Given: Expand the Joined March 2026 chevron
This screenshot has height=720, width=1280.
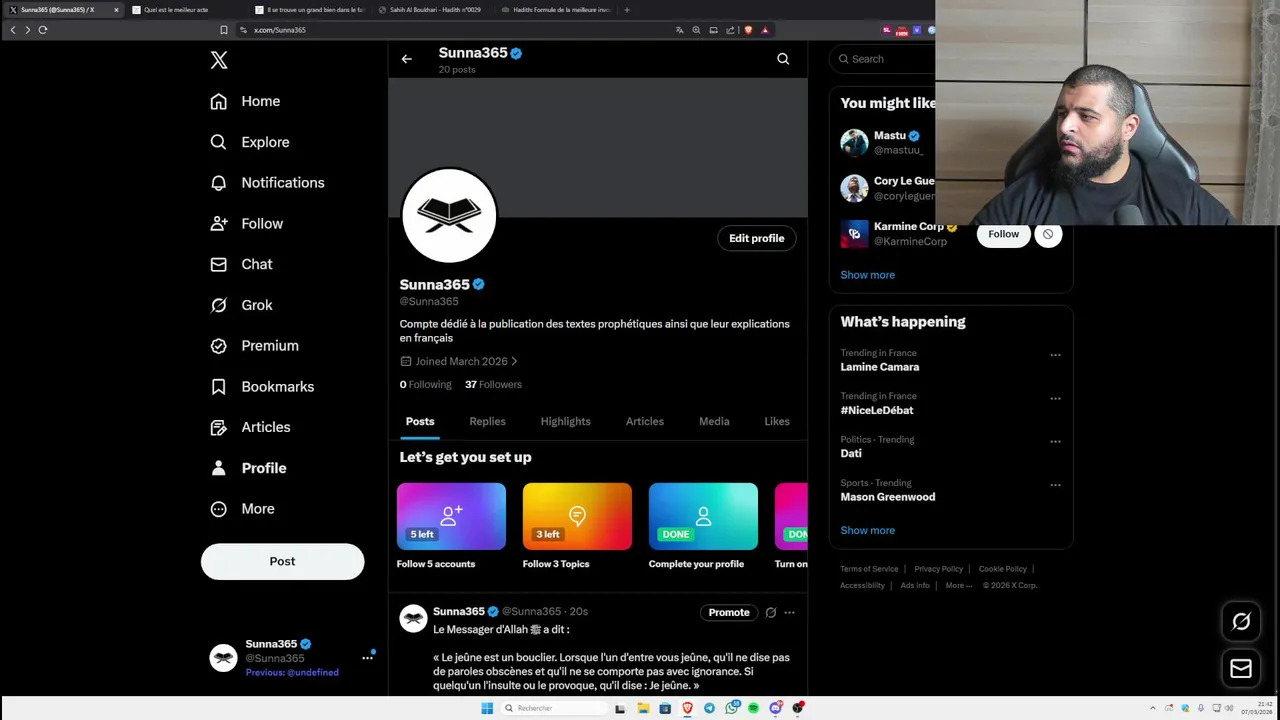Looking at the screenshot, I should click(514, 361).
